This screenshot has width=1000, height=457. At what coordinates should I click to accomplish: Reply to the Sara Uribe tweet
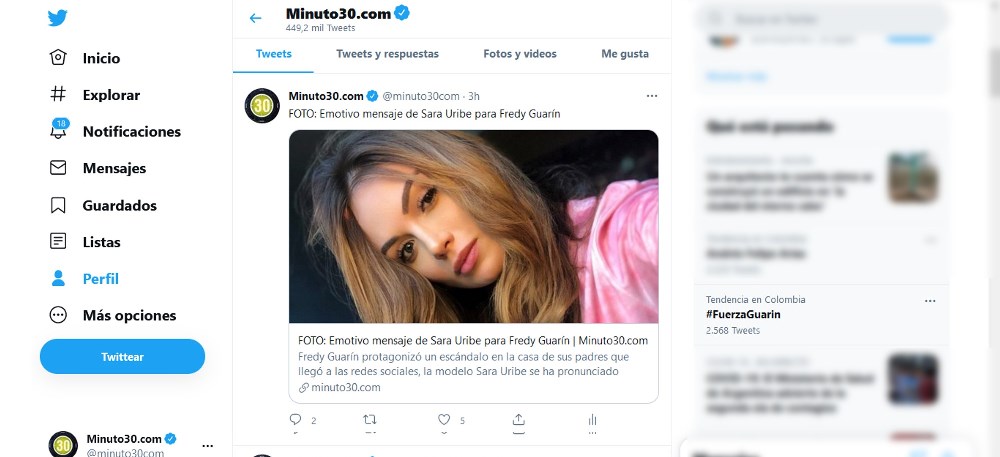(296, 420)
